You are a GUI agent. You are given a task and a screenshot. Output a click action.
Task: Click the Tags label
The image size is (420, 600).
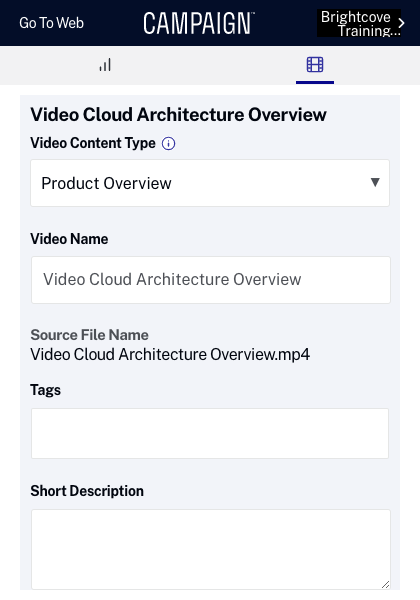pos(46,390)
